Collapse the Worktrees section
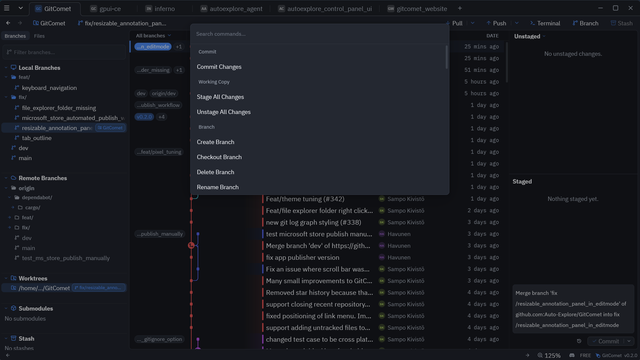 (6, 278)
